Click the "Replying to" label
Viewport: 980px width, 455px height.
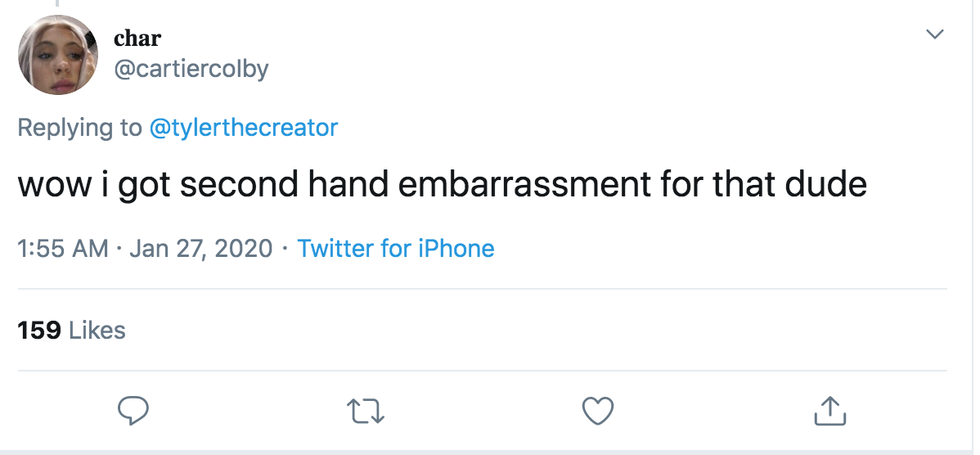coord(80,128)
